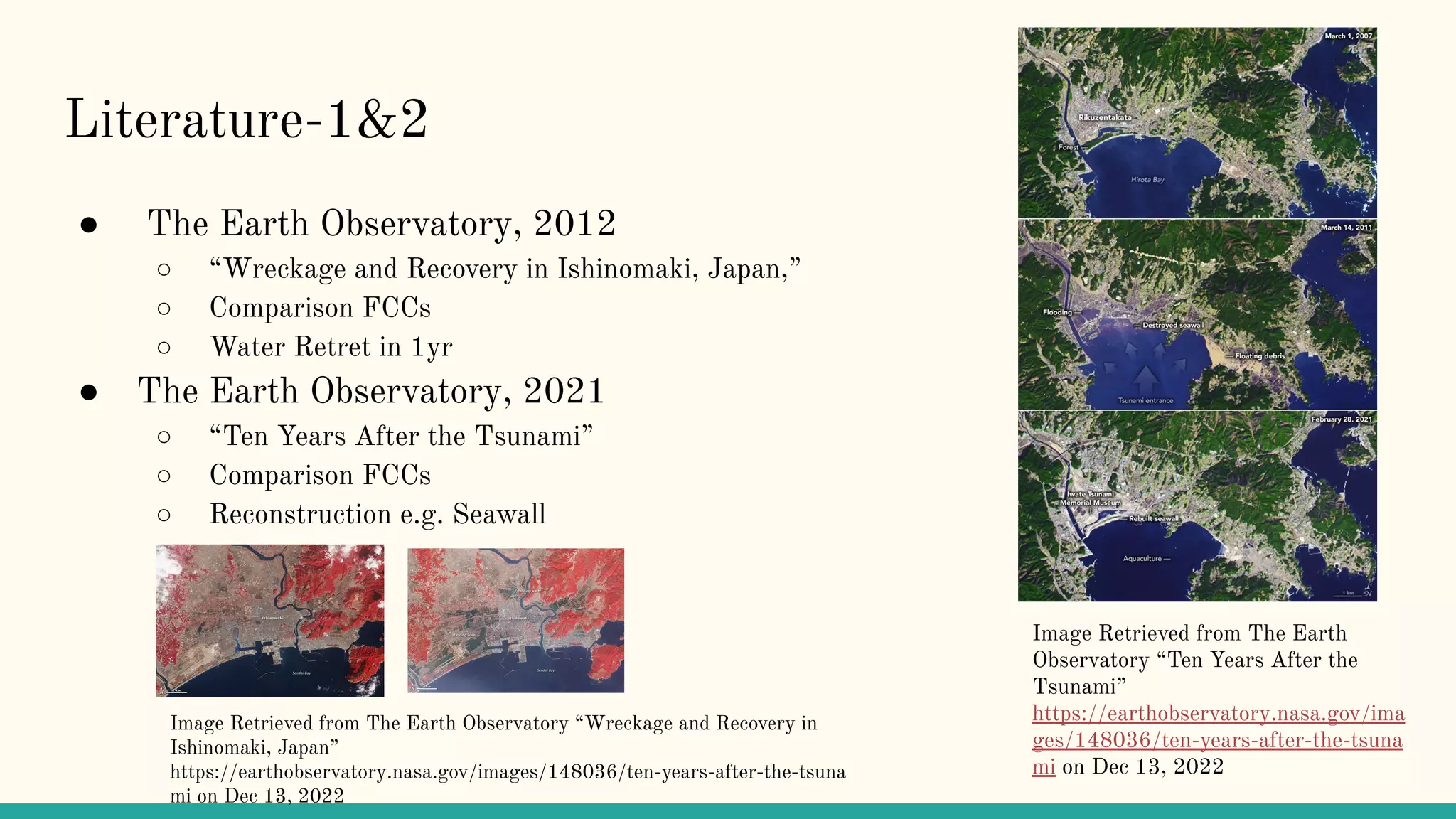Image resolution: width=1456 pixels, height=819 pixels.
Task: Click the bullet "The Earth Observatory, 2021"
Action: (x=371, y=391)
